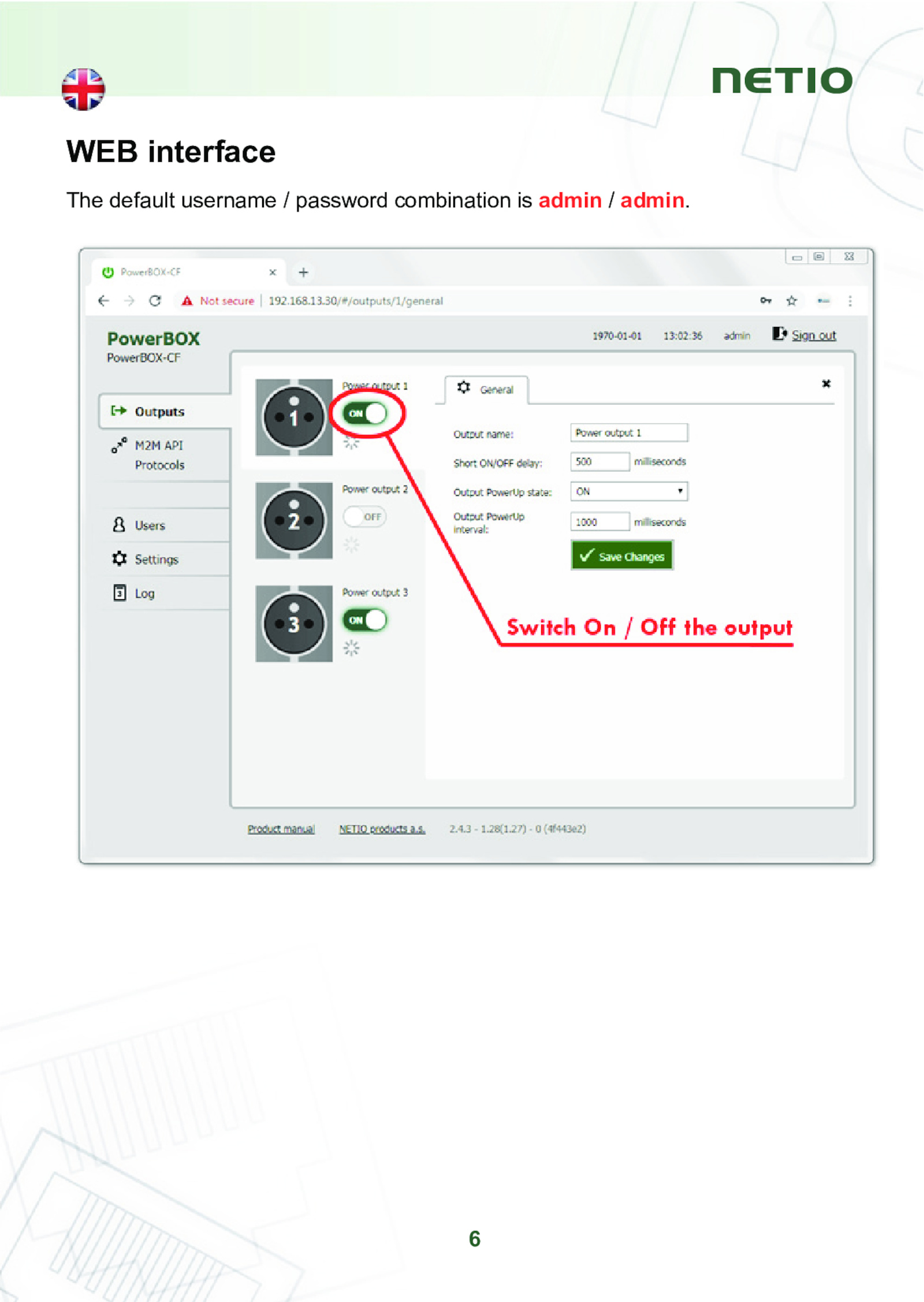The height and width of the screenshot is (1302, 924).
Task: Open browser three-dot menu
Action: coord(850,300)
